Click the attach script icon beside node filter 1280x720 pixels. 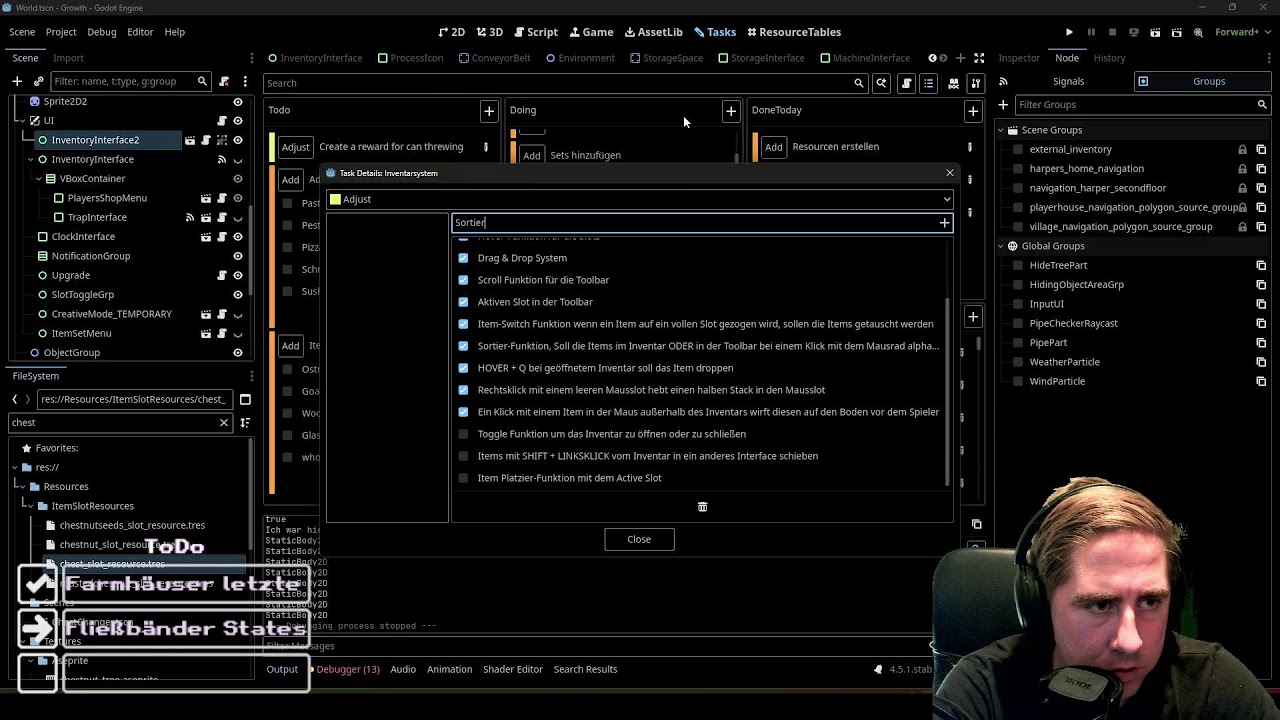224,81
